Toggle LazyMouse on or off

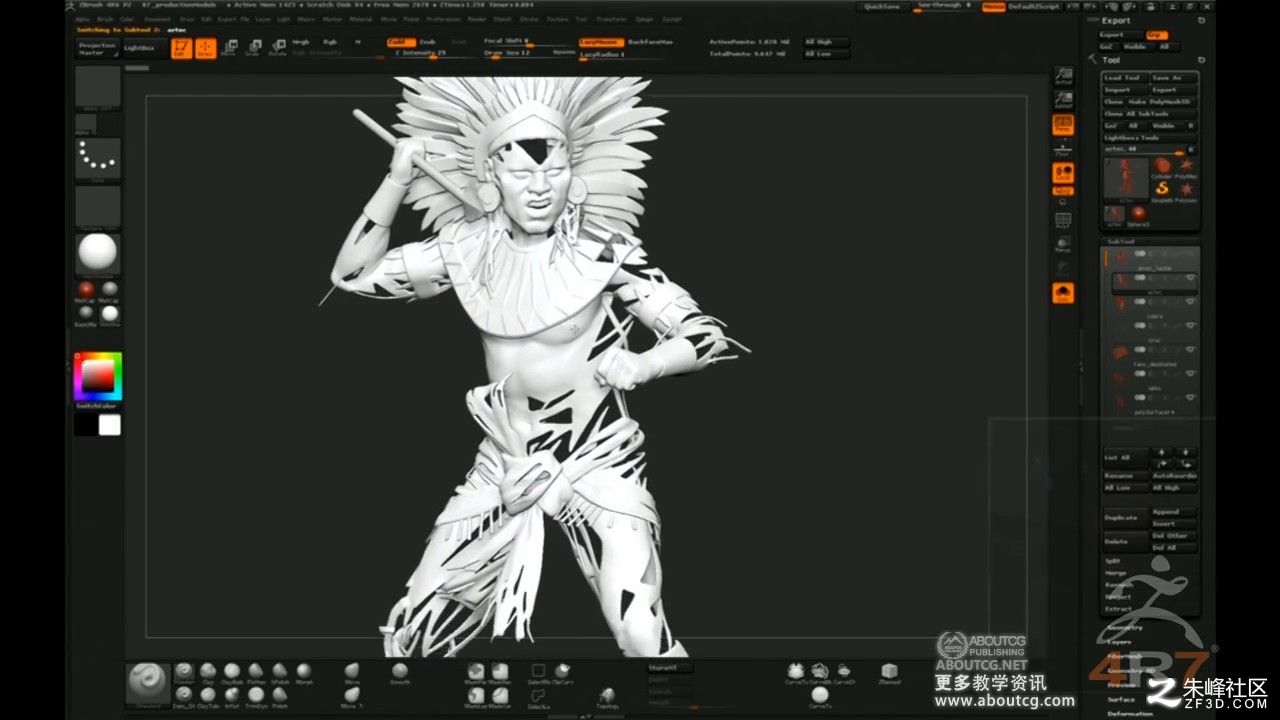click(x=600, y=42)
